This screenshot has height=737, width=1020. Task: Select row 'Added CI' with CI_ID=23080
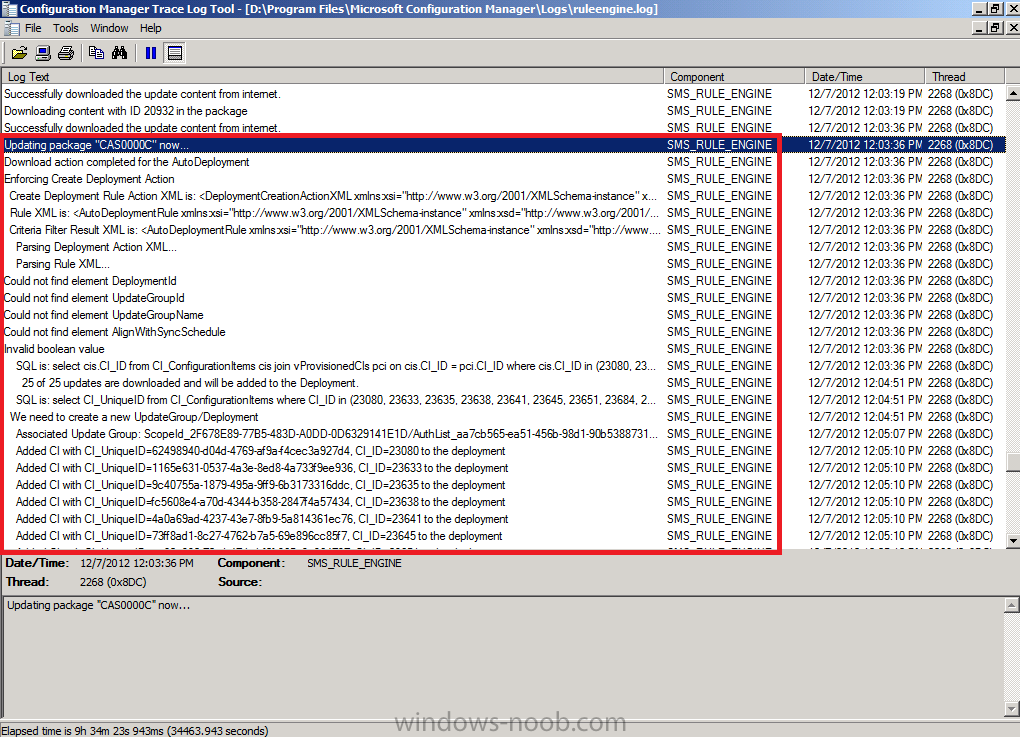[x=503, y=451]
